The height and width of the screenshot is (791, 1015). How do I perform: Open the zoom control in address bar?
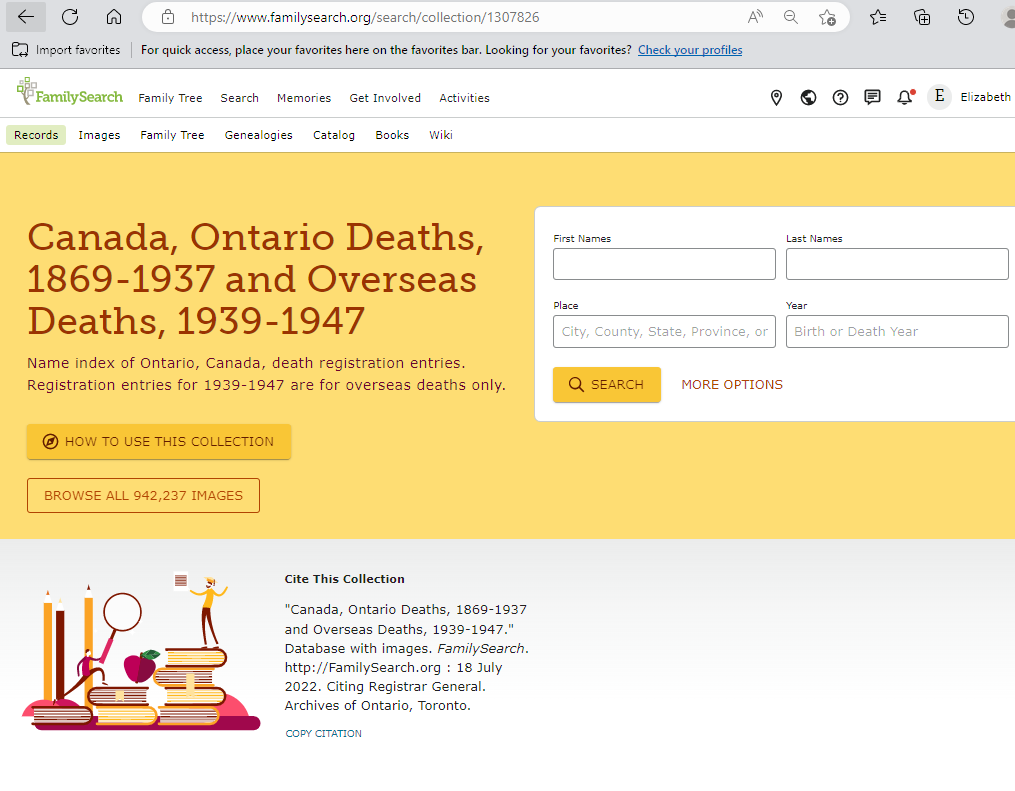(790, 17)
